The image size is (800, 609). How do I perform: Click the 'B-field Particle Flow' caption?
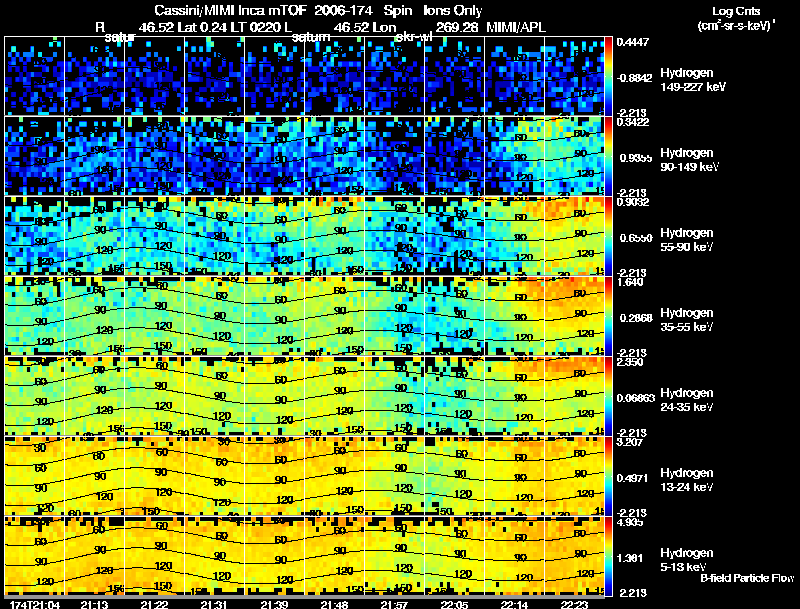click(x=747, y=578)
